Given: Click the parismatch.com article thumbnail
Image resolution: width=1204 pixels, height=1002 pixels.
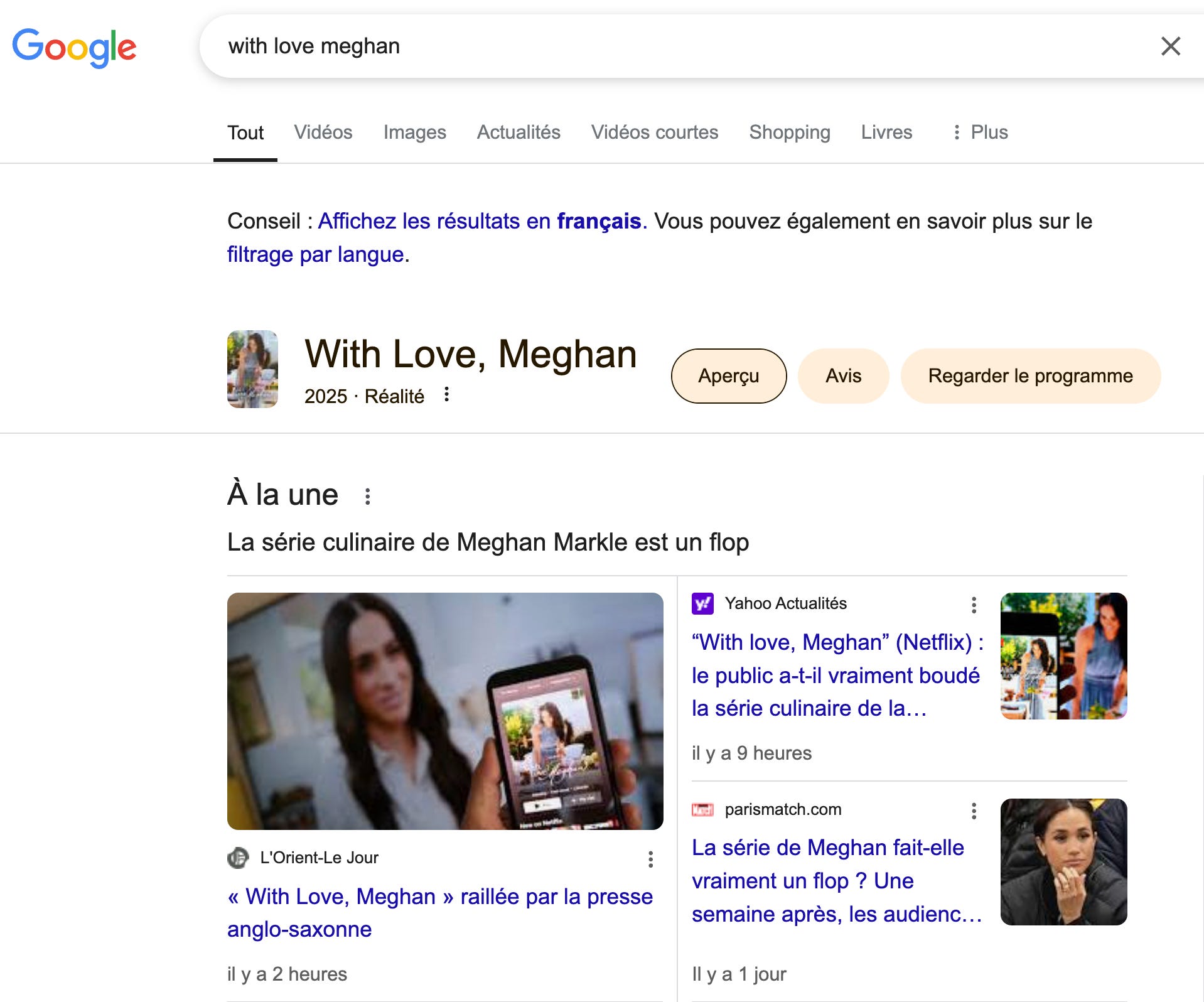Looking at the screenshot, I should (x=1063, y=862).
